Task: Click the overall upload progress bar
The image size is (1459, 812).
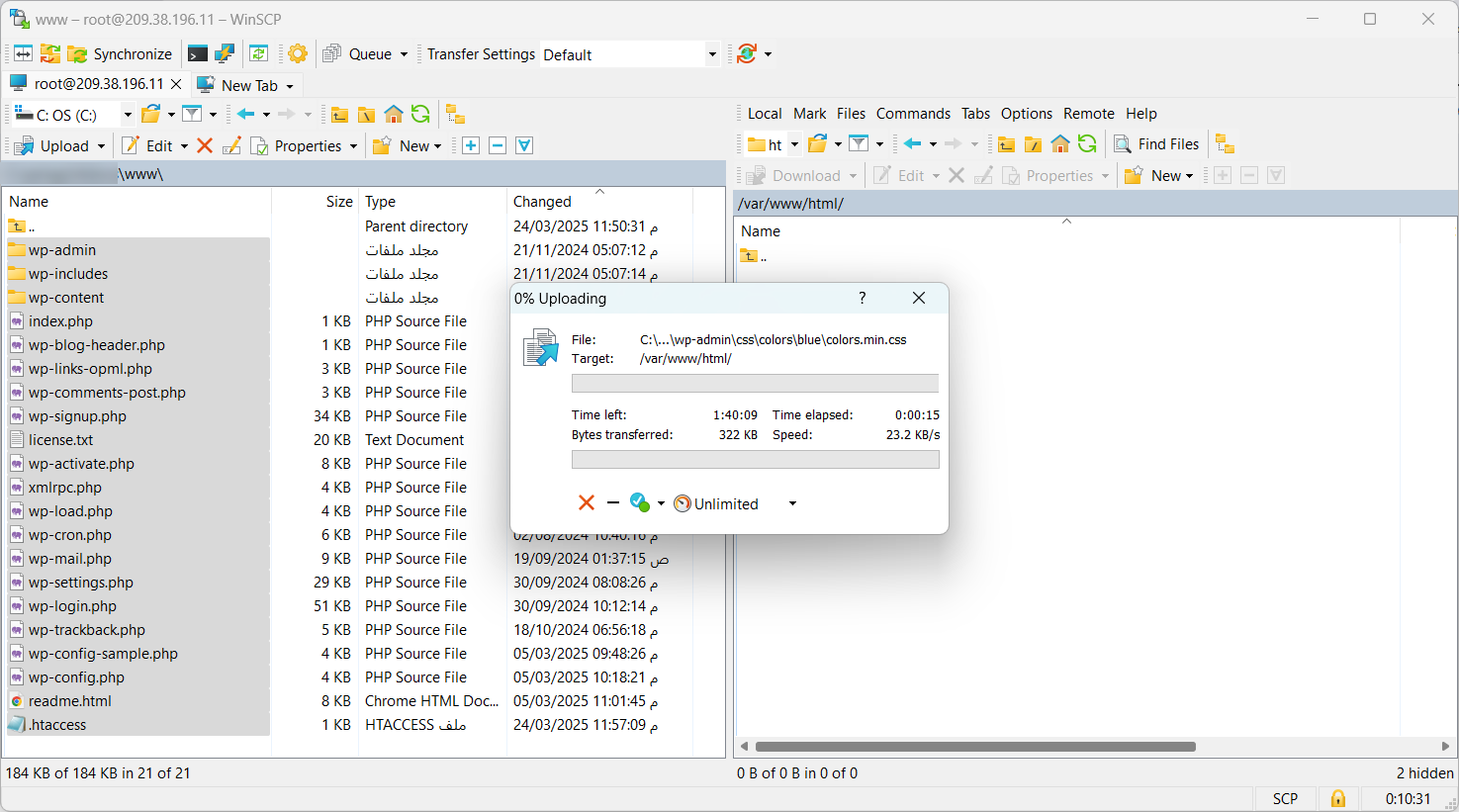Action: tap(755, 459)
